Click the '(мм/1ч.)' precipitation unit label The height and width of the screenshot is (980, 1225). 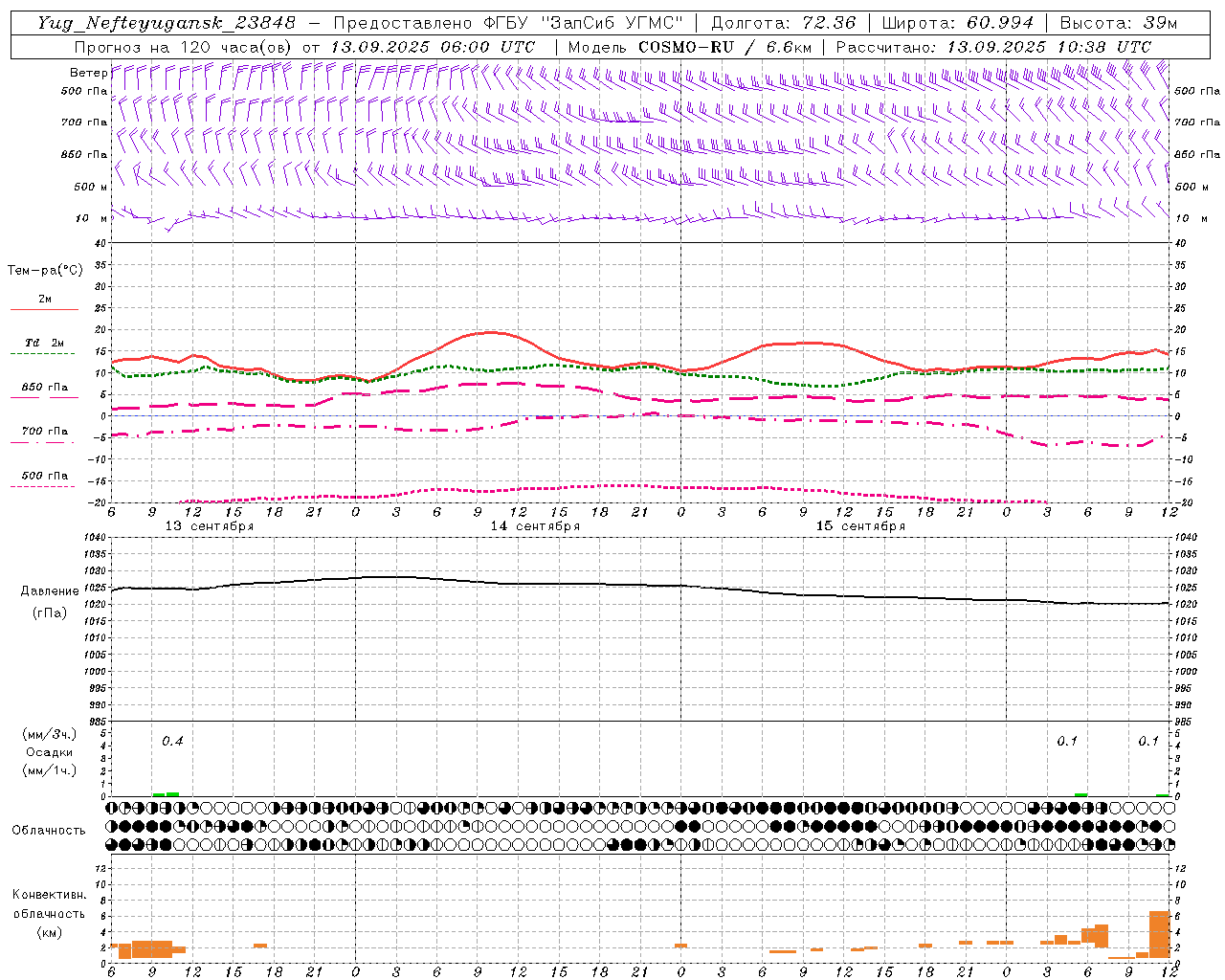coord(50,770)
